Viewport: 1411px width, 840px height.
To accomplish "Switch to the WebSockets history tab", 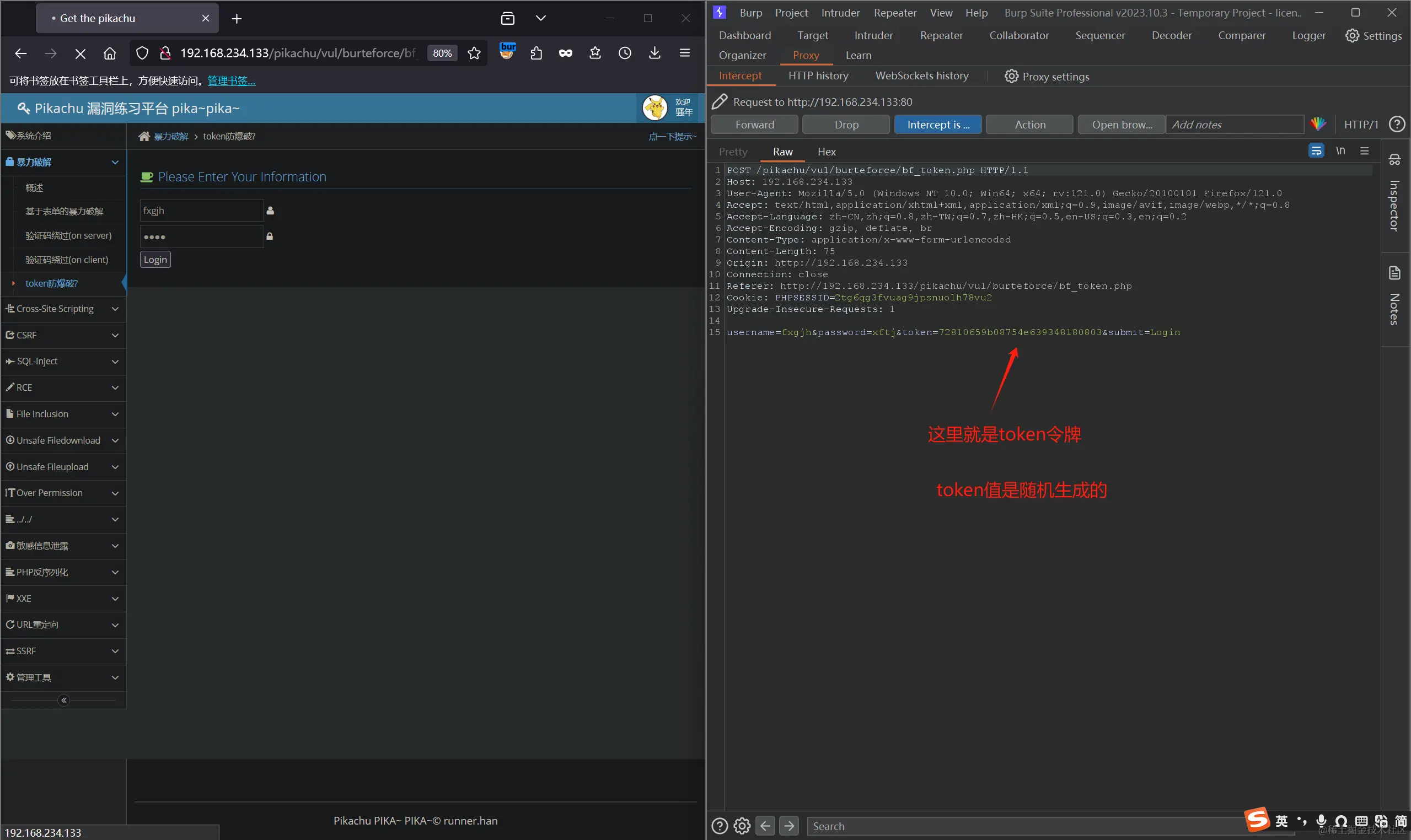I will [922, 76].
